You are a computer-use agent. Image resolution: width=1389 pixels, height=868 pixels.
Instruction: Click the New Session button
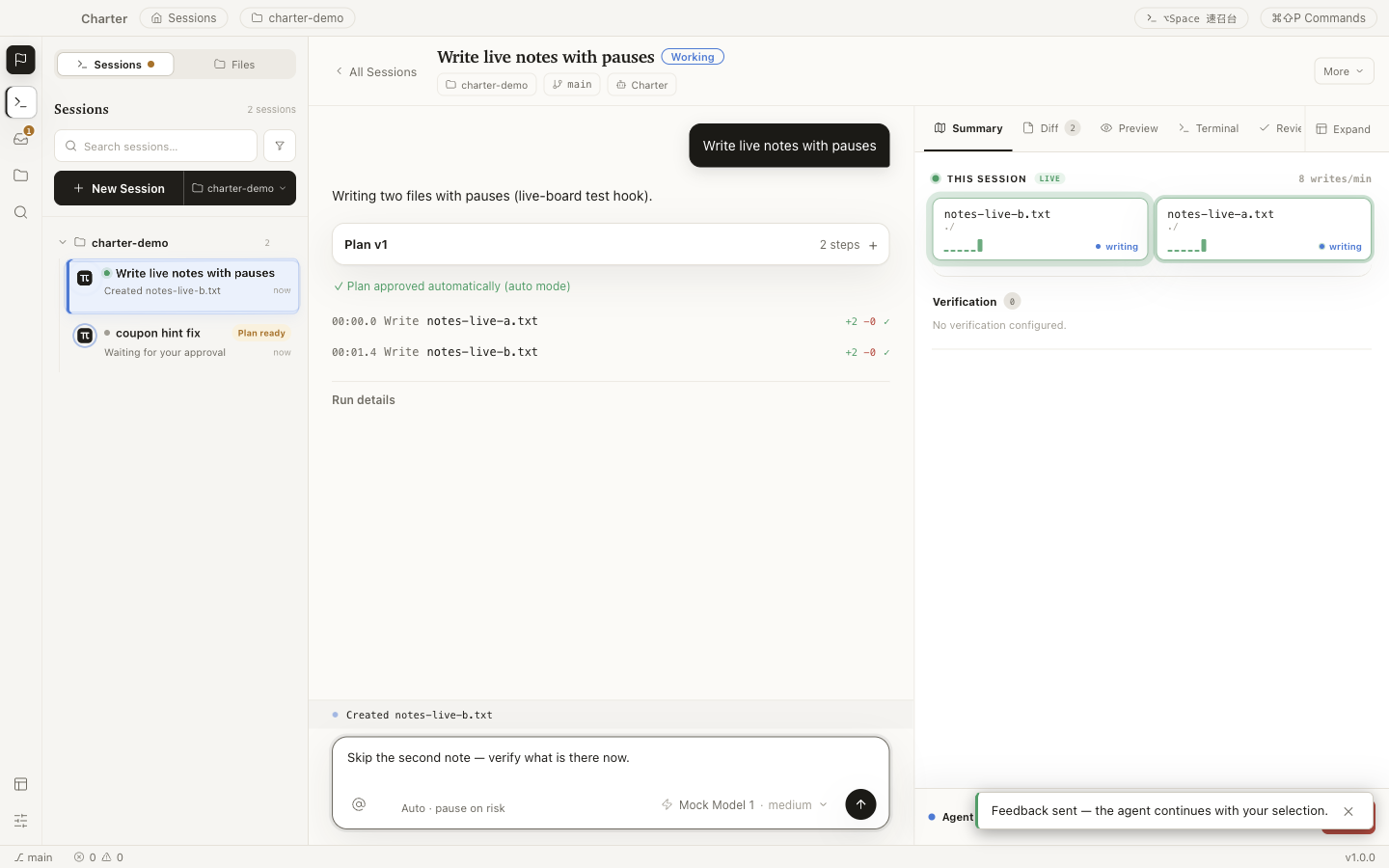pos(119,188)
